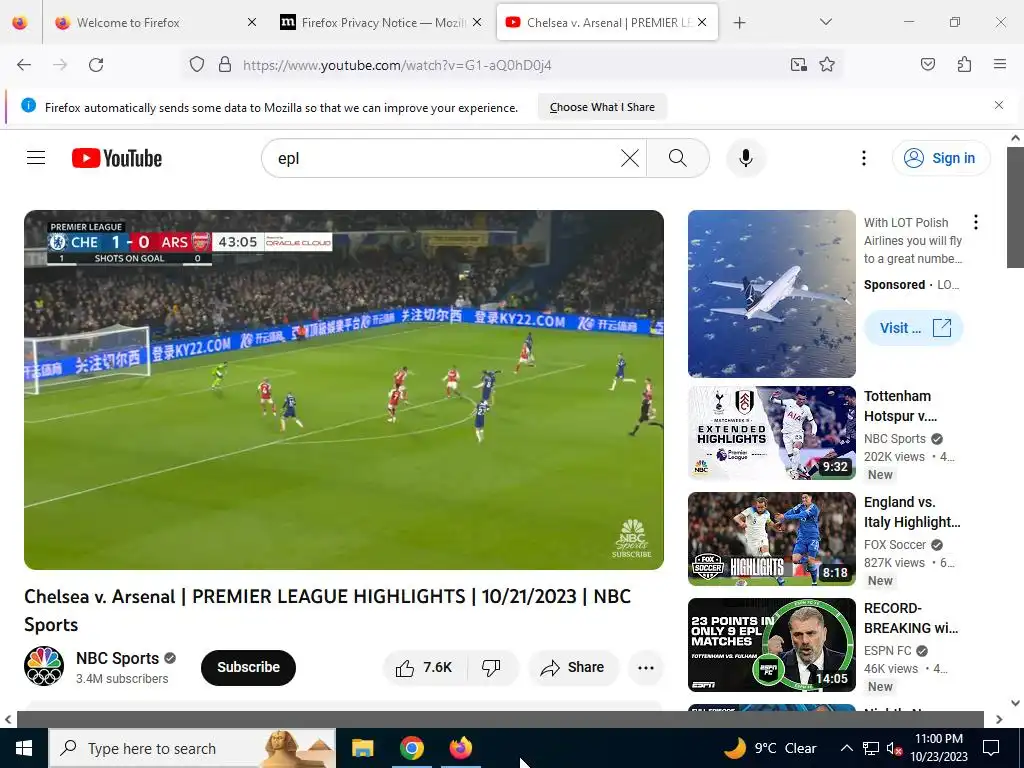Click the Visit sponsored ad button
1024x768 pixels.
913,328
